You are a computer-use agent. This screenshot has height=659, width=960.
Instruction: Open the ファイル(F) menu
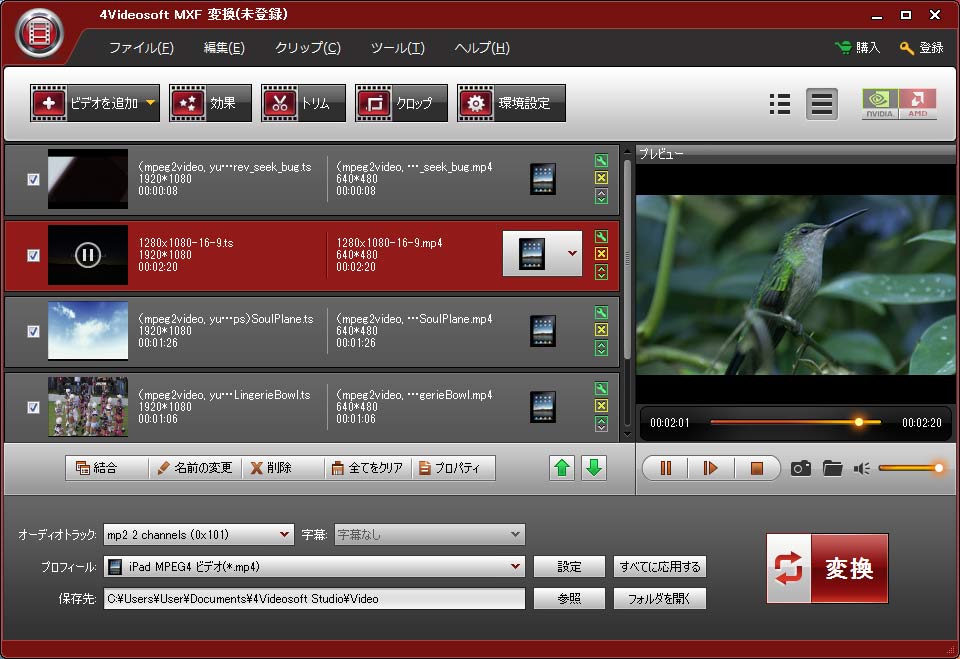point(141,48)
